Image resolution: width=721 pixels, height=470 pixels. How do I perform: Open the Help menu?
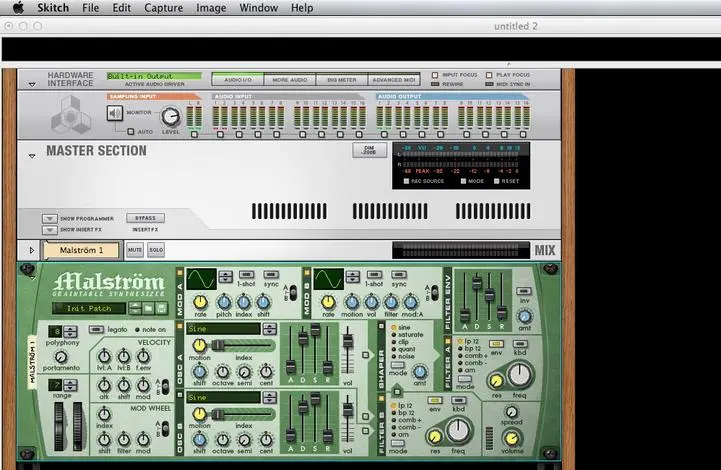(x=302, y=8)
